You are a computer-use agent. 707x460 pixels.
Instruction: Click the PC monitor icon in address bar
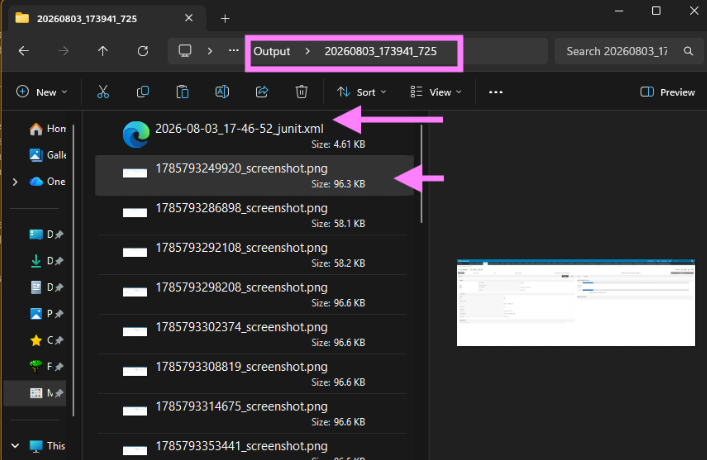[185, 51]
